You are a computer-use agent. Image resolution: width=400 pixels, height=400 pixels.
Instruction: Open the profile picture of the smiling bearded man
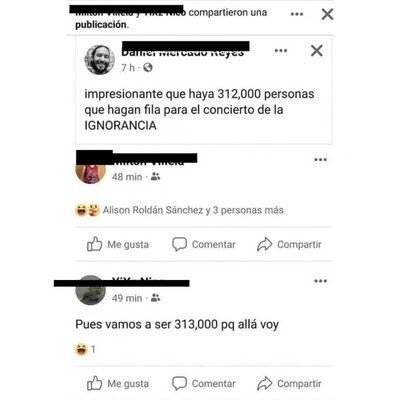coord(99,60)
